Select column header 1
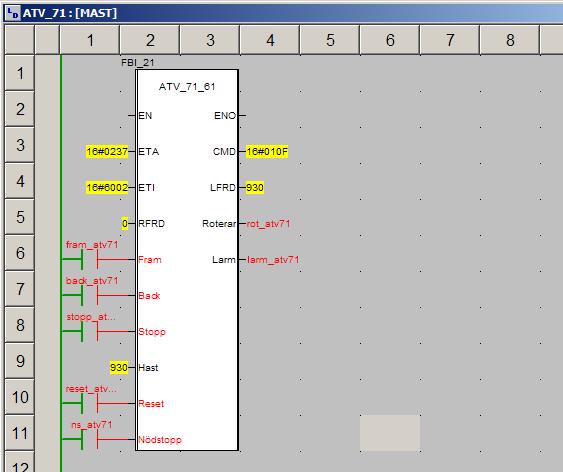The width and height of the screenshot is (563, 472). coord(90,40)
